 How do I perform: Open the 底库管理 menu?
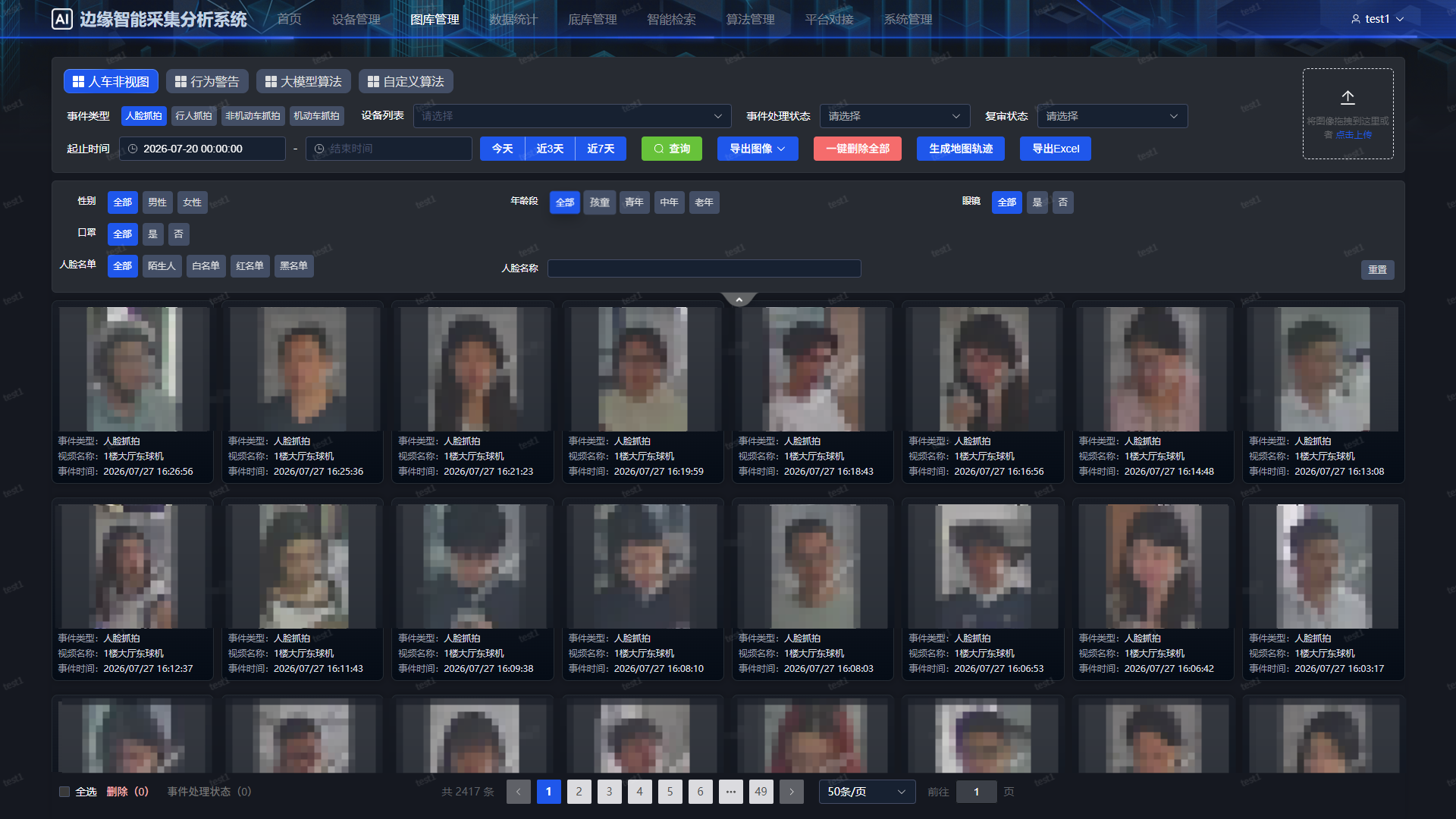tap(592, 19)
